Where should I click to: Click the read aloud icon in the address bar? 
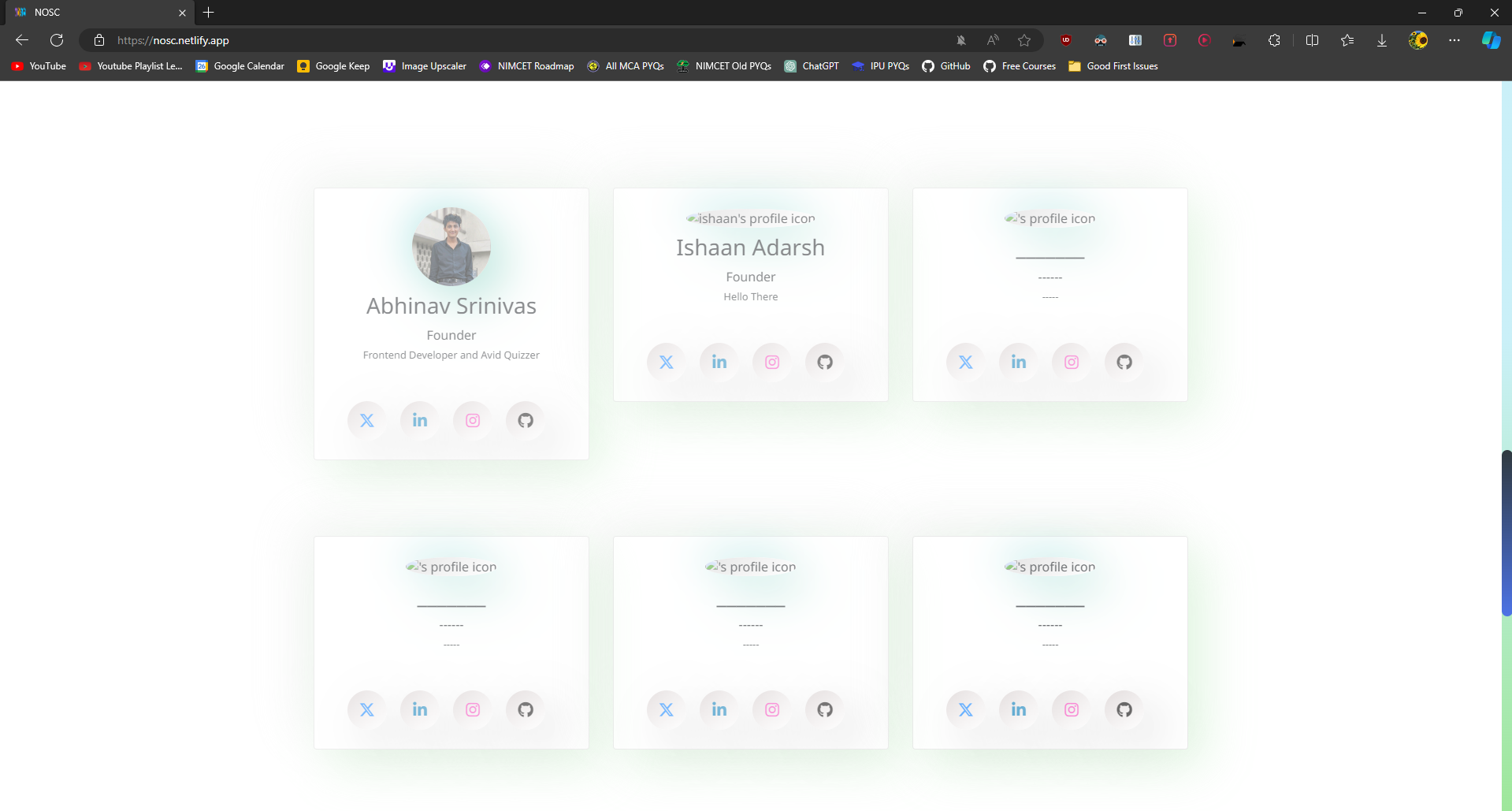point(992,40)
